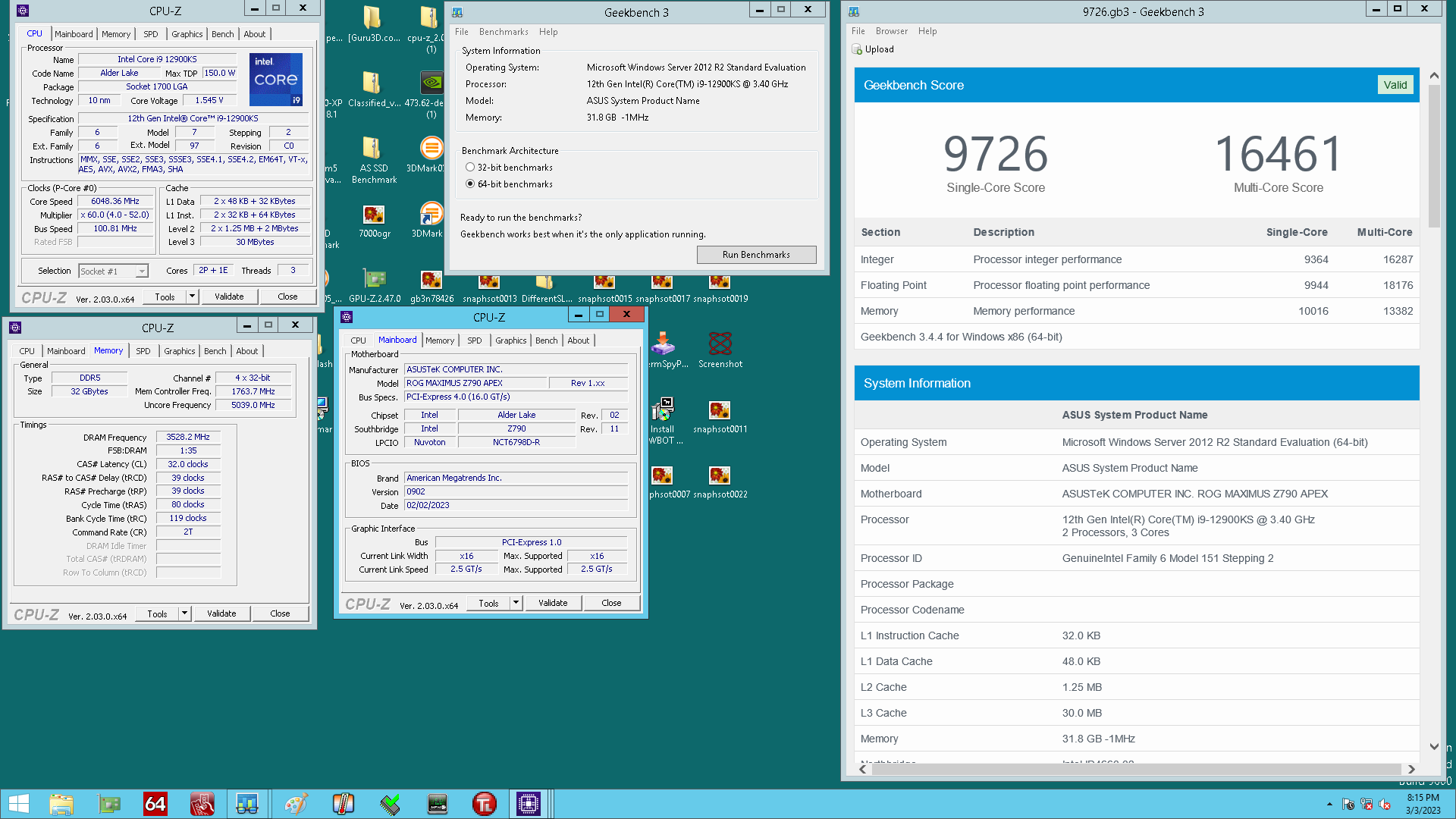The width and height of the screenshot is (1456, 819).
Task: Expand Tools dropdown arrow in Mainboard window
Action: pos(516,603)
